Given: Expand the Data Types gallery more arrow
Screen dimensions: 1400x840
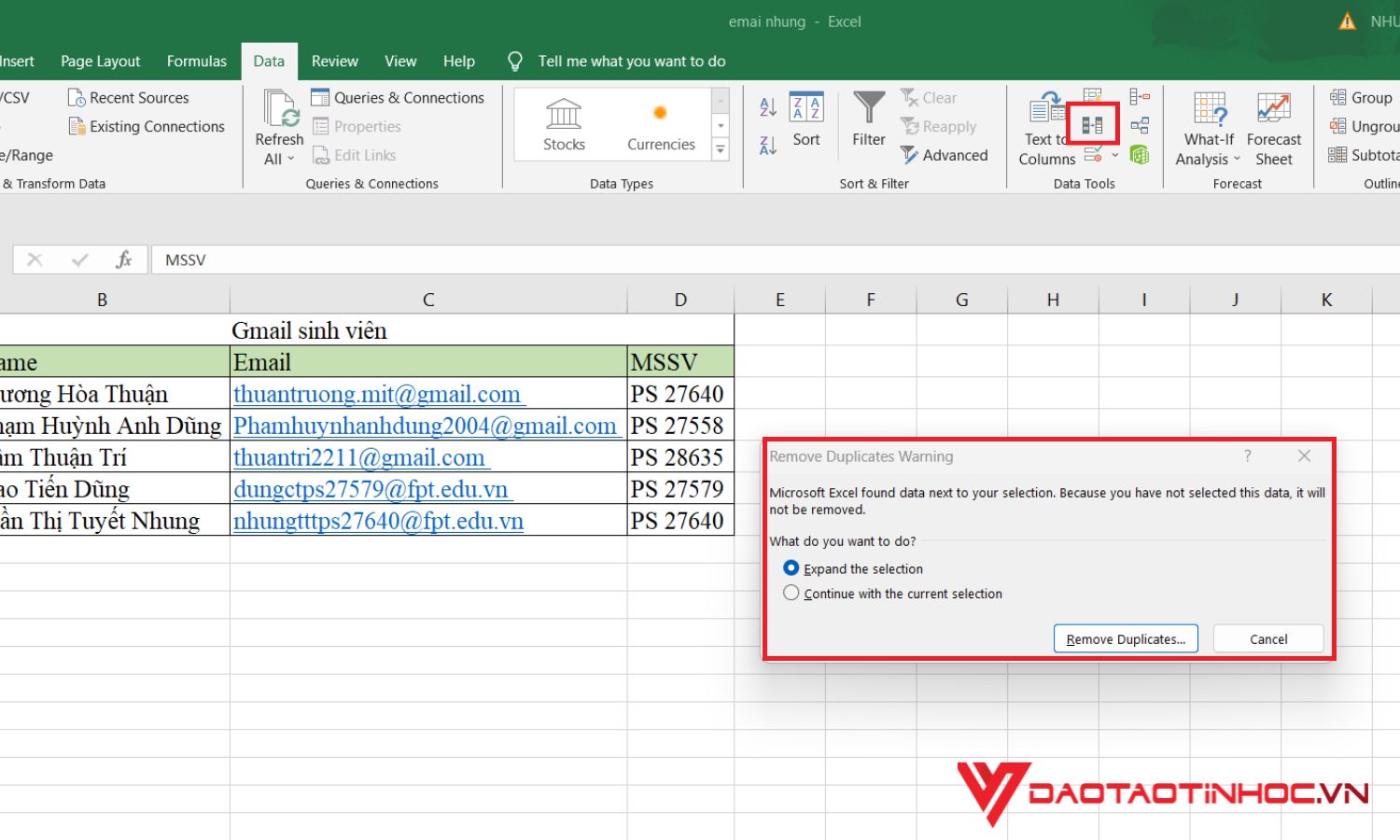Looking at the screenshot, I should [721, 149].
